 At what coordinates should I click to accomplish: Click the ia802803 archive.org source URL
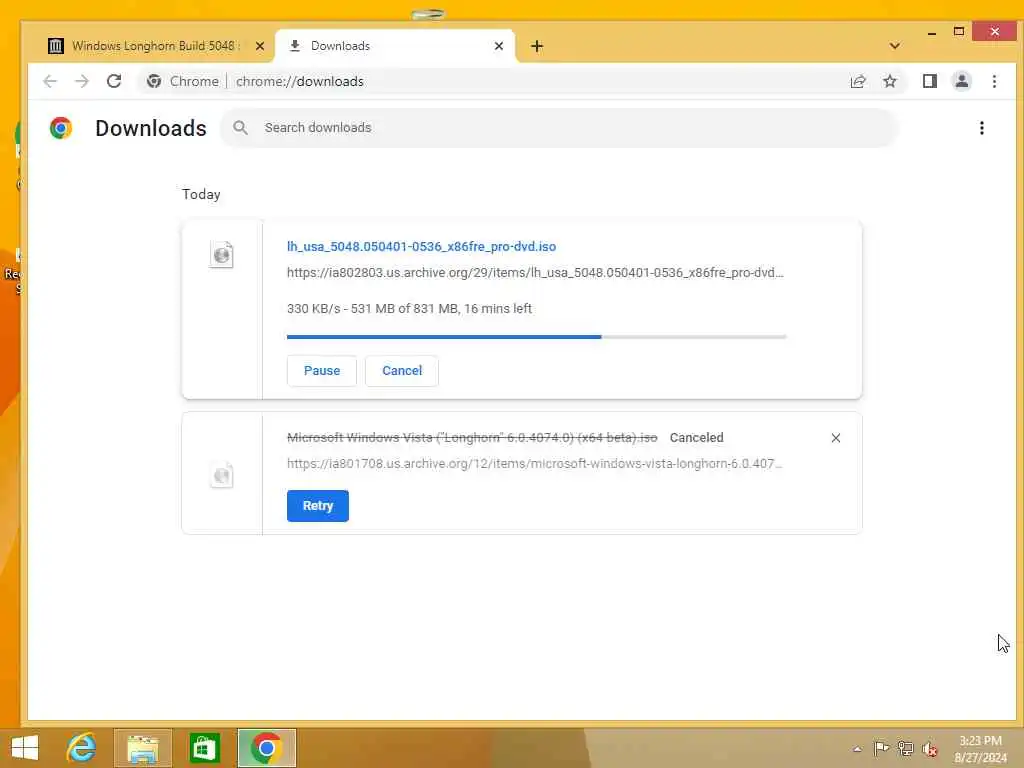(x=535, y=273)
